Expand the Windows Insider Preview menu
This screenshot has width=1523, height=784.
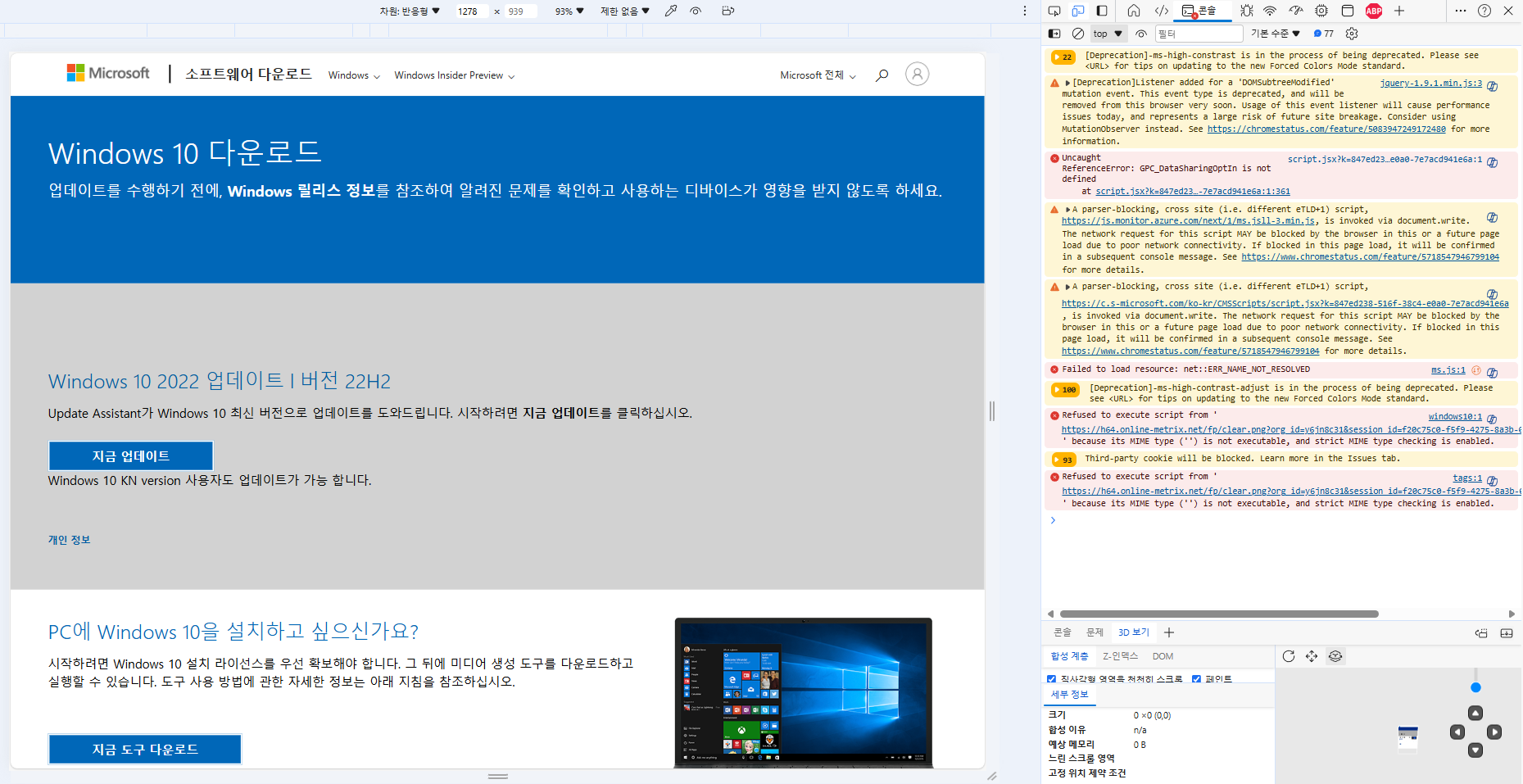tap(455, 75)
